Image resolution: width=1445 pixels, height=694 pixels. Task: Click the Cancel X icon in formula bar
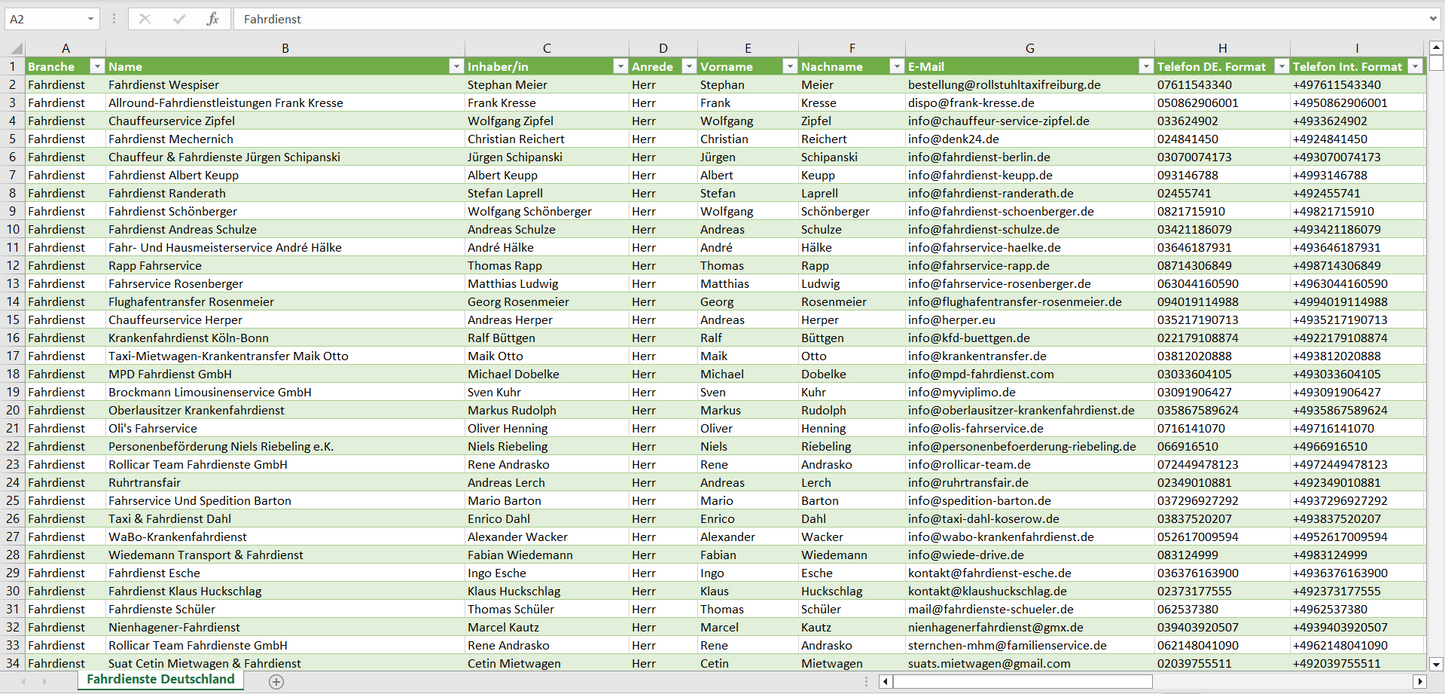(145, 19)
